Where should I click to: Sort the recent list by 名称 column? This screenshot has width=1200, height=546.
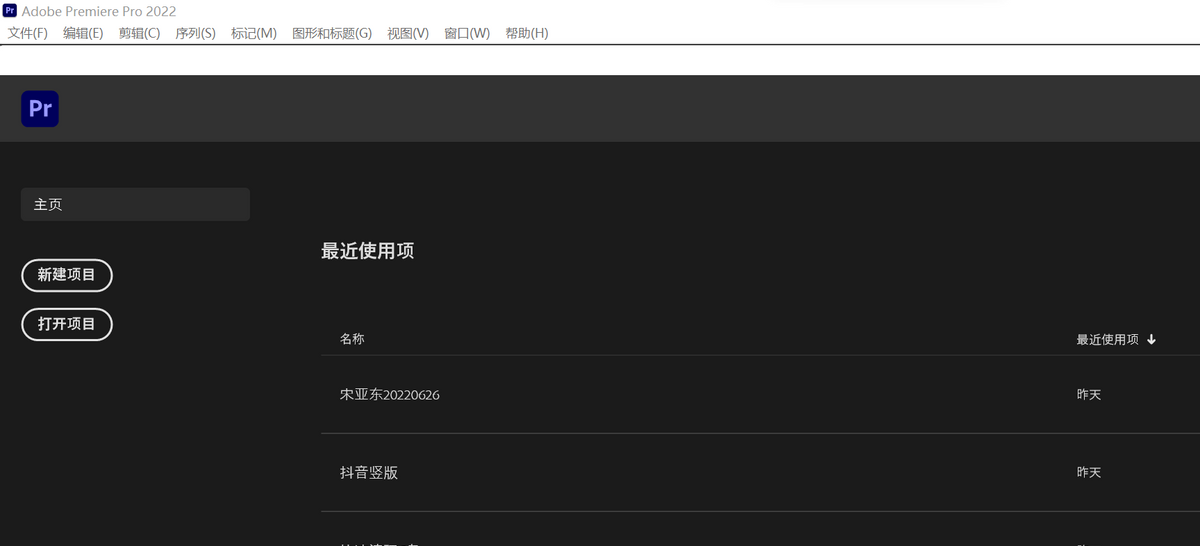point(352,339)
